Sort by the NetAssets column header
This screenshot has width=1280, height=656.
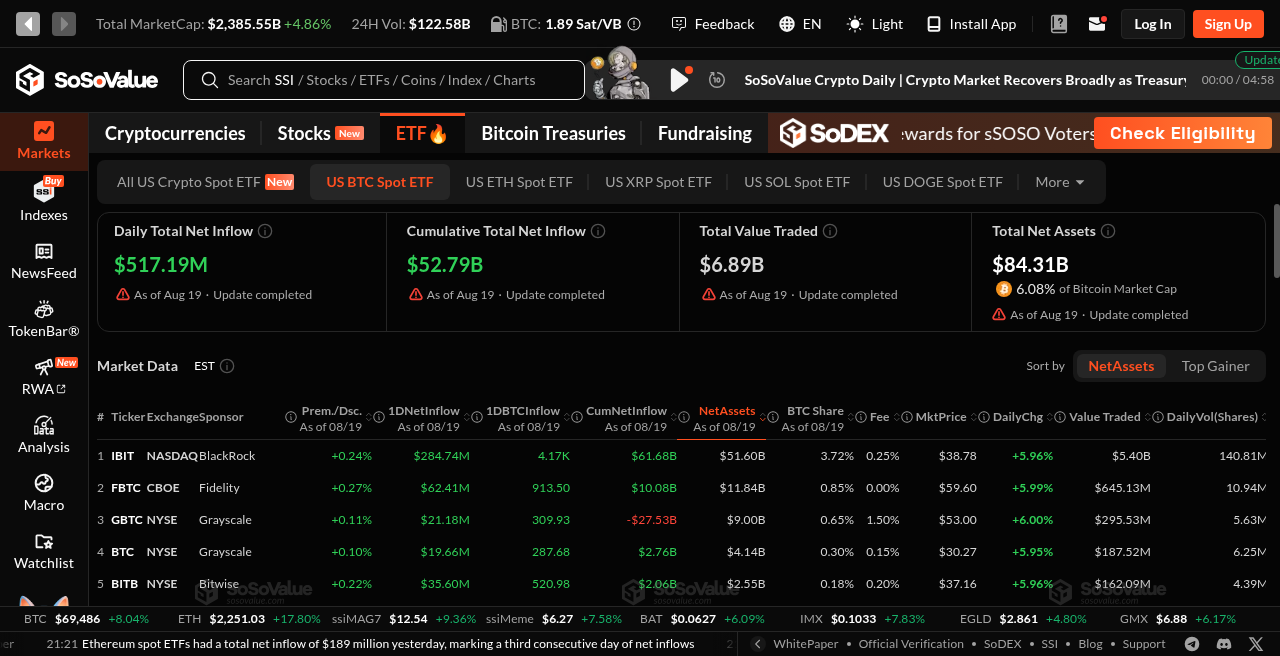point(727,411)
